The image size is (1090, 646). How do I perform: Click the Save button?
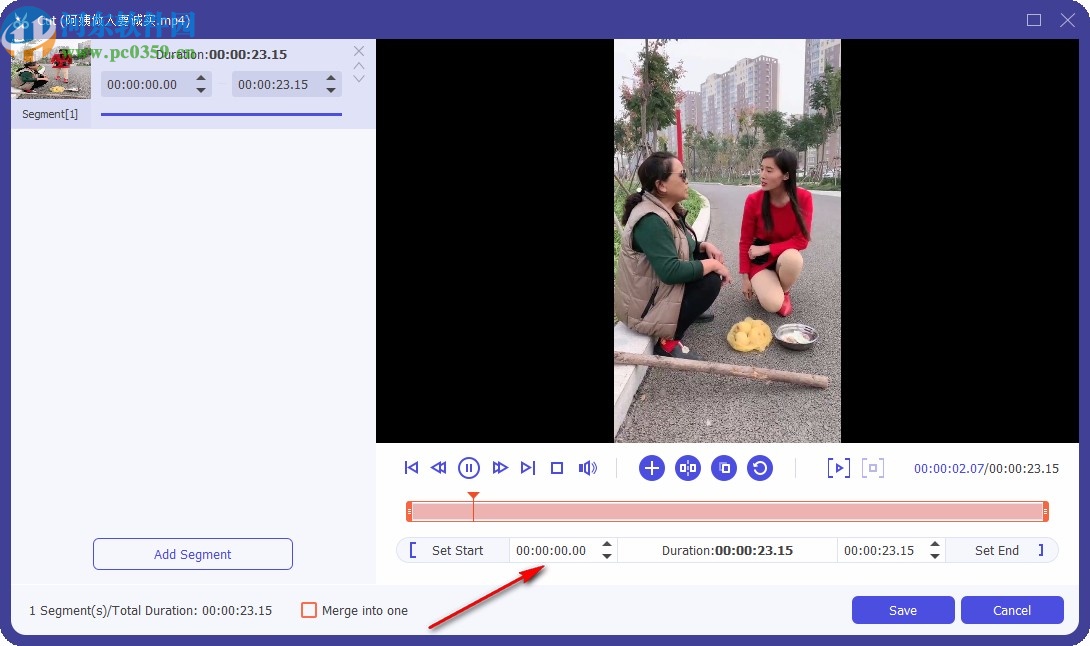coord(902,610)
